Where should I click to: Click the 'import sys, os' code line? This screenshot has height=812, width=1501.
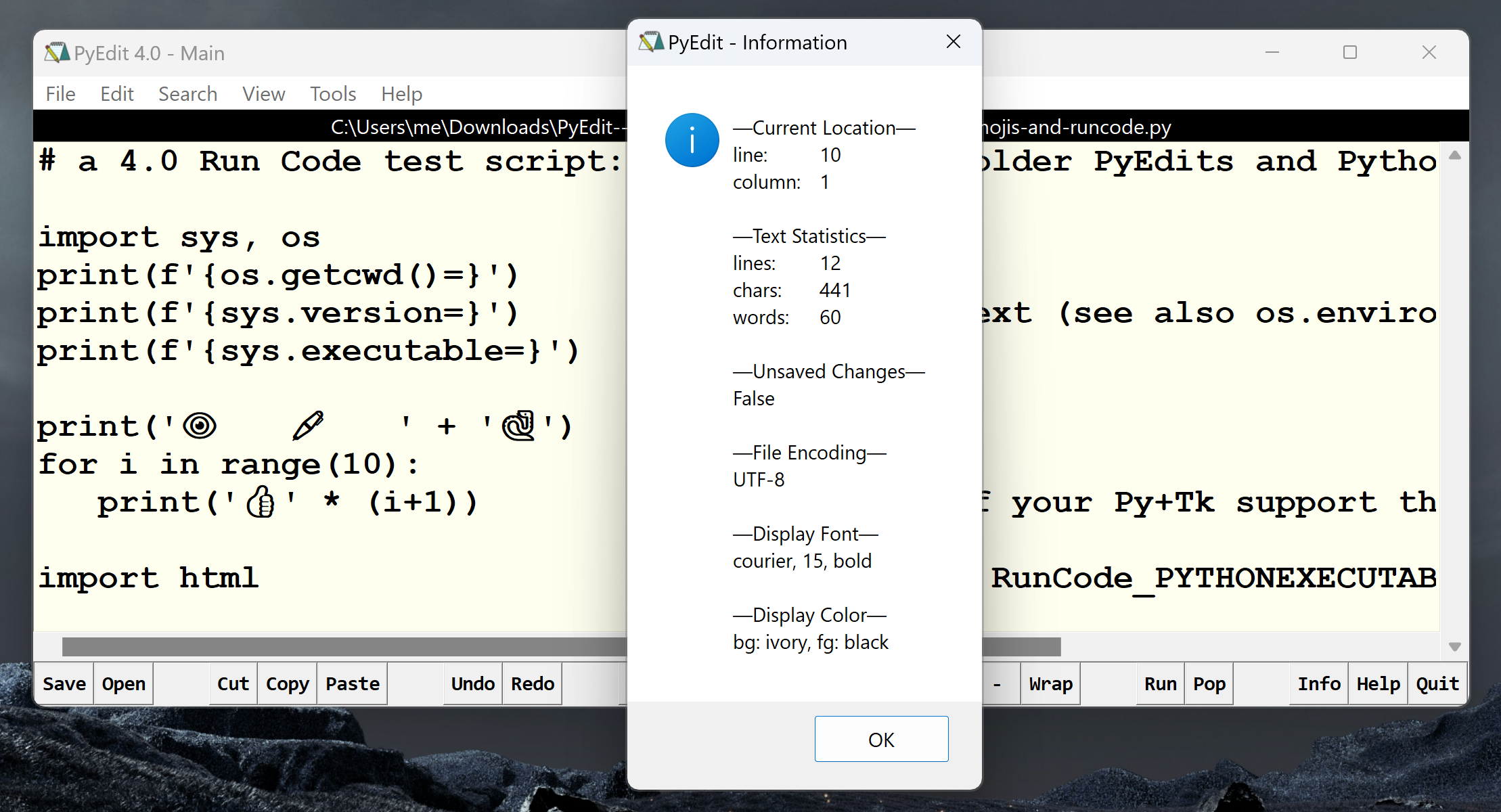[179, 237]
